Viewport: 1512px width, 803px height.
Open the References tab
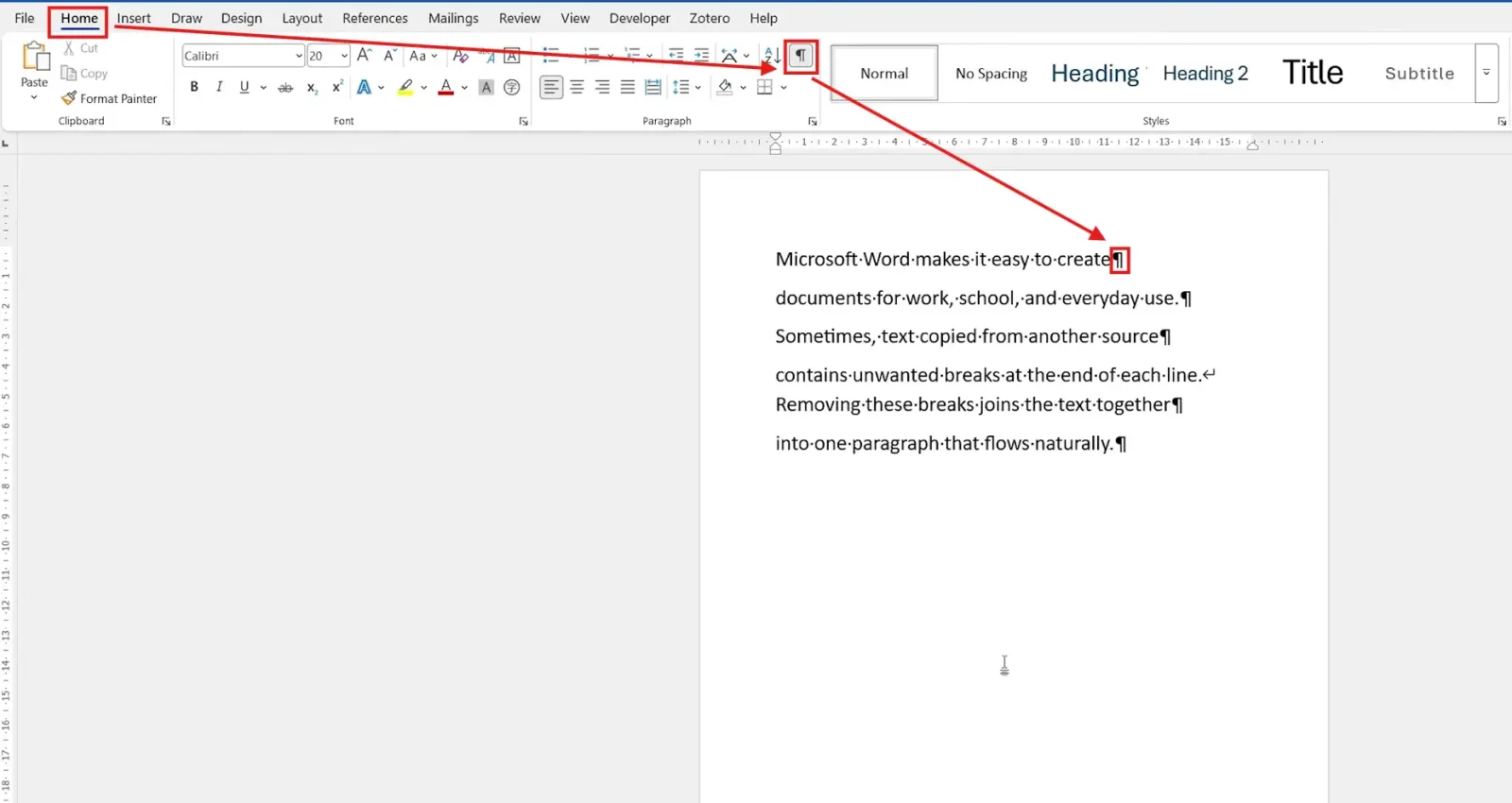pyautogui.click(x=375, y=18)
